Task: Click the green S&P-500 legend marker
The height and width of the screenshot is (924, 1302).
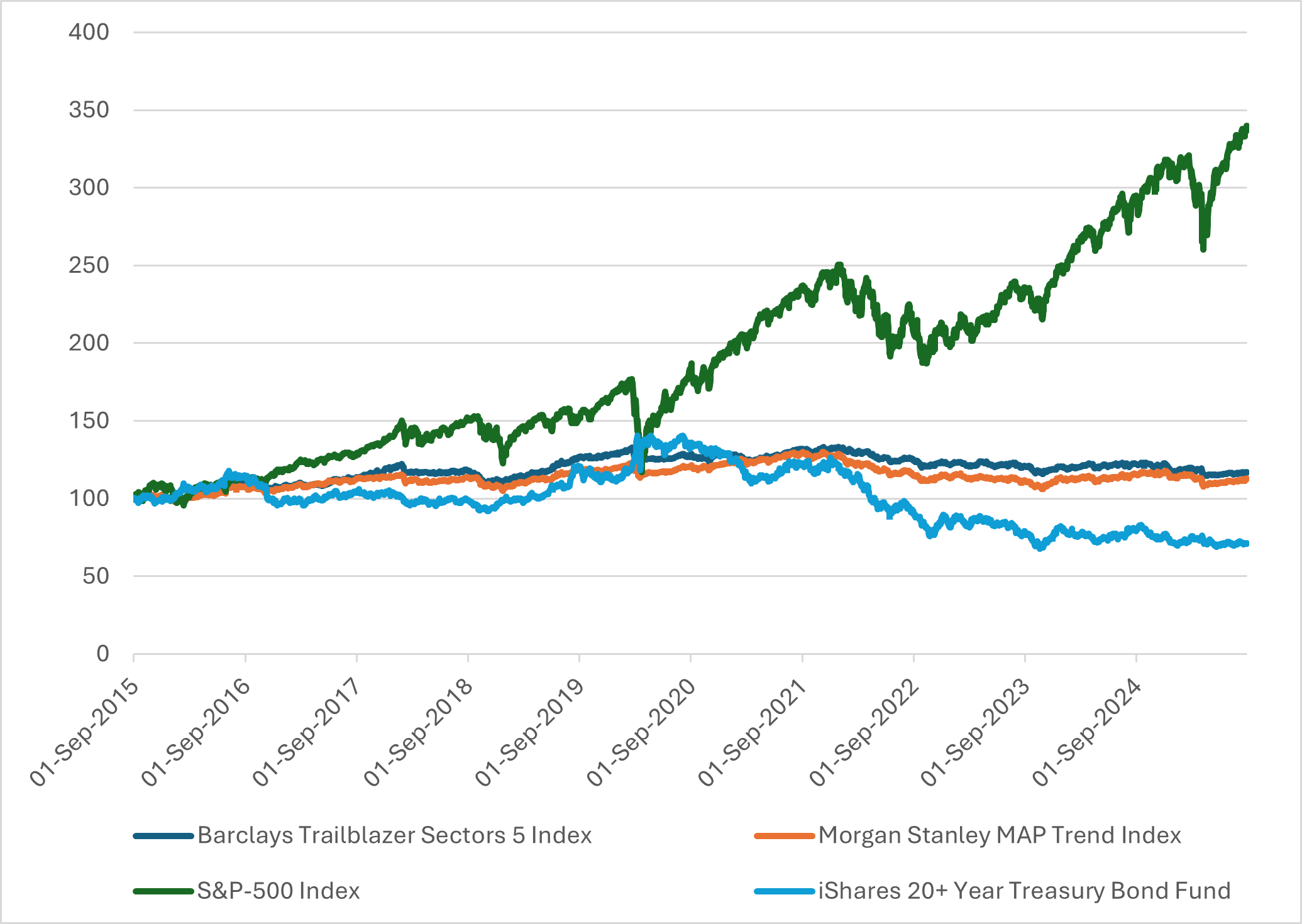Action: click(163, 891)
